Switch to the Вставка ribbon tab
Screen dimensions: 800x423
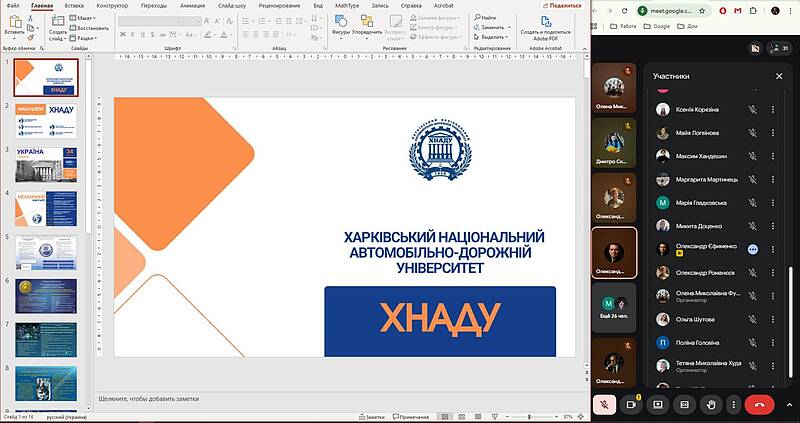click(x=74, y=5)
